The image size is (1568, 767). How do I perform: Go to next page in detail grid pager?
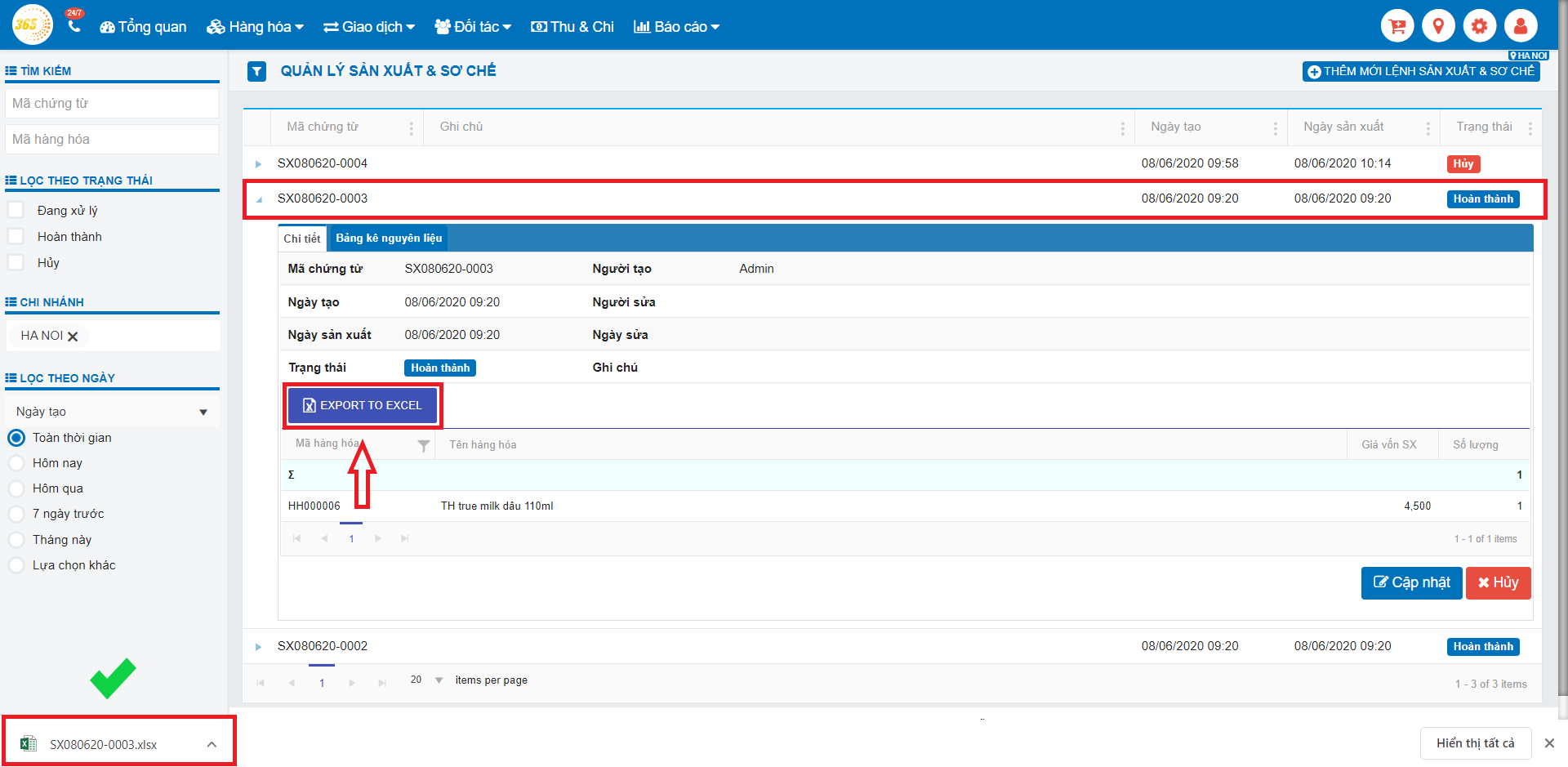[377, 538]
